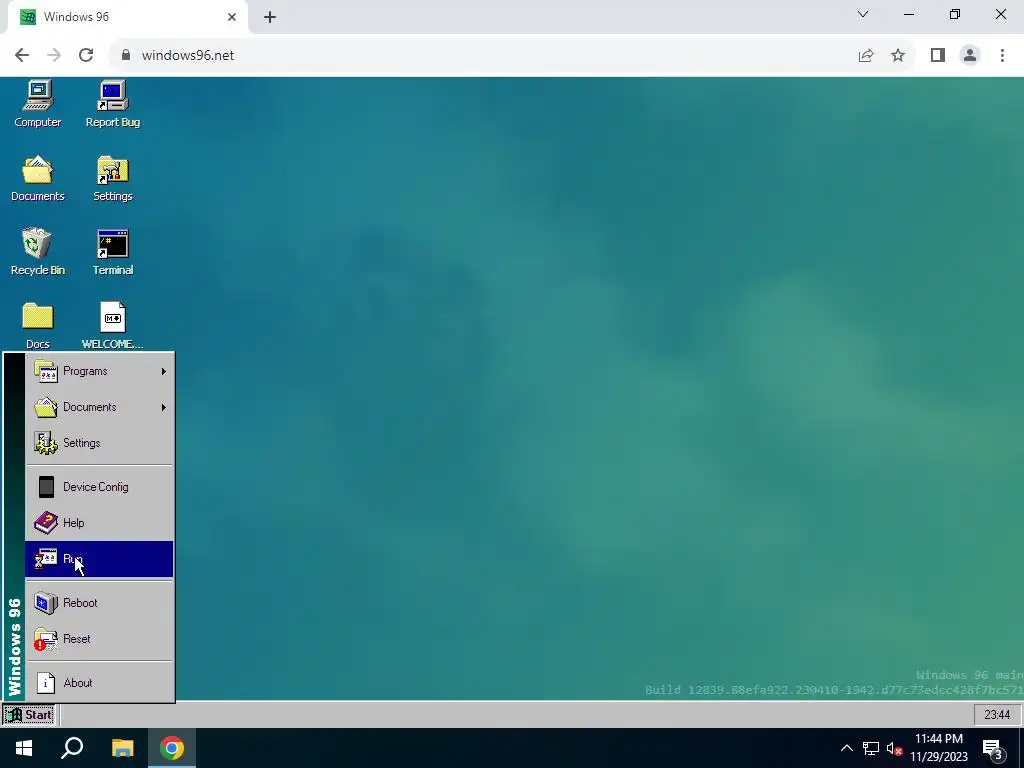Open a new Chrome tab

click(270, 17)
